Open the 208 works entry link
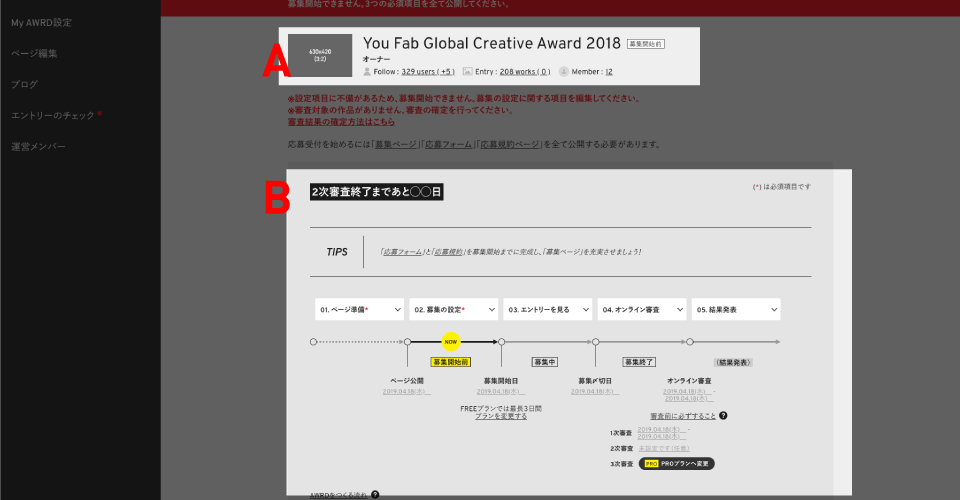 coord(525,72)
